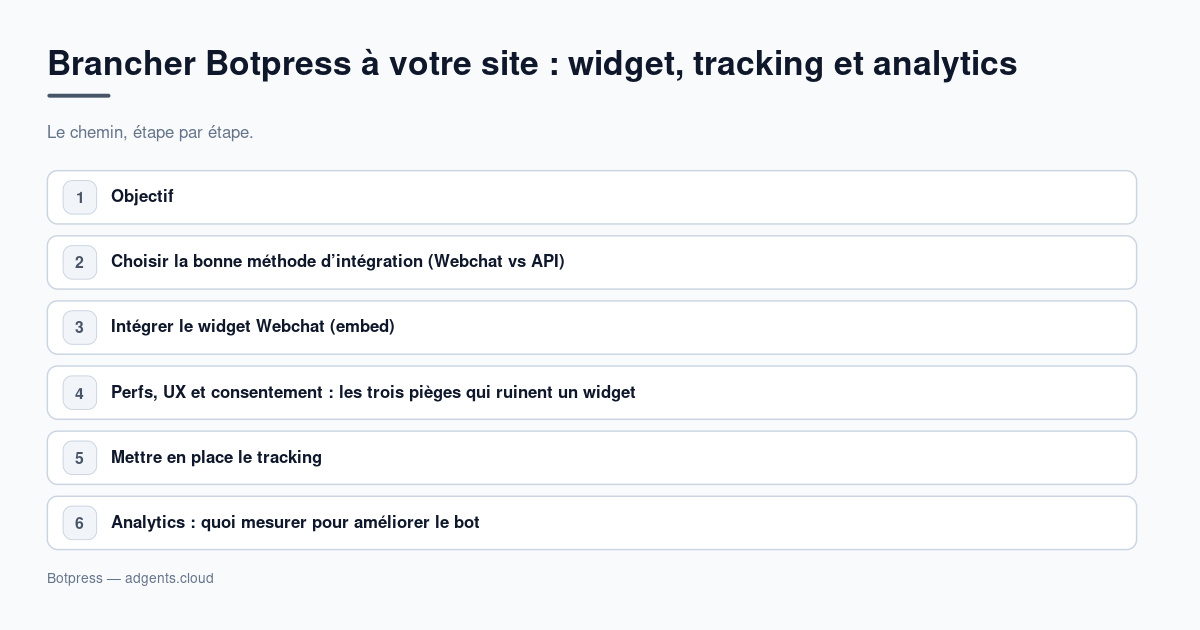Select the number 5 step badge
1200x630 pixels.
[x=80, y=458]
